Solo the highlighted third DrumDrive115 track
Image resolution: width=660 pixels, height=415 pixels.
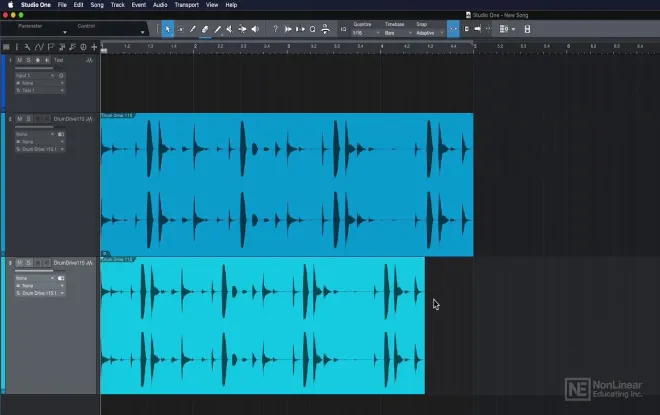pyautogui.click(x=29, y=263)
